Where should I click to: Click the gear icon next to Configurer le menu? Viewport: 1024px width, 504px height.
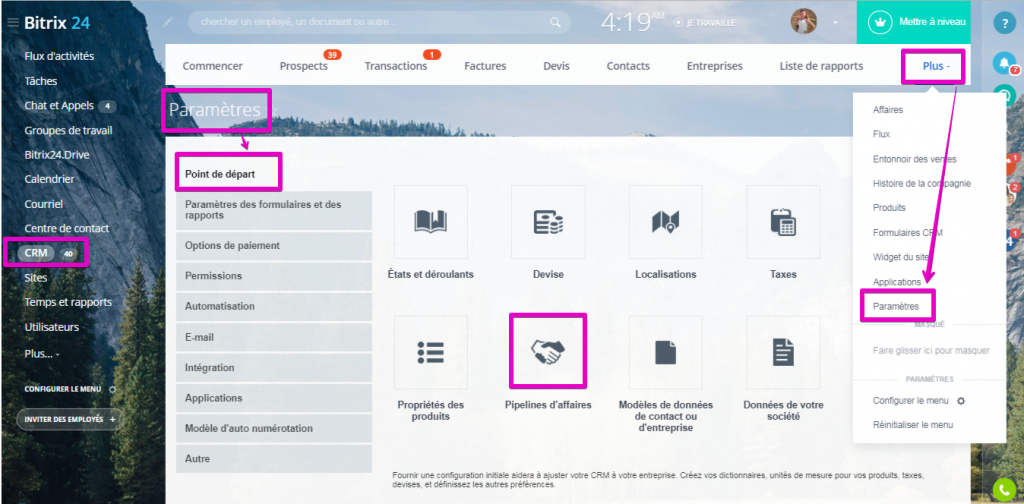tap(112, 389)
